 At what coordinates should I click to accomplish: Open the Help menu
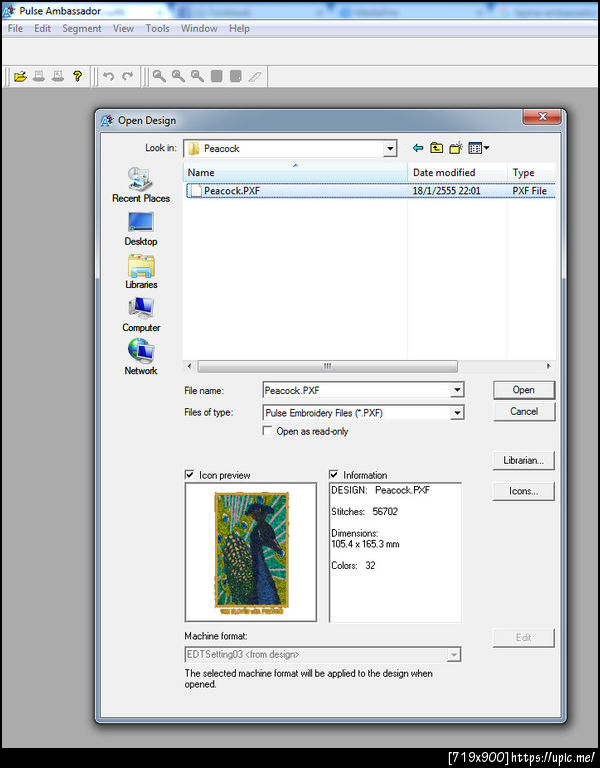click(239, 28)
